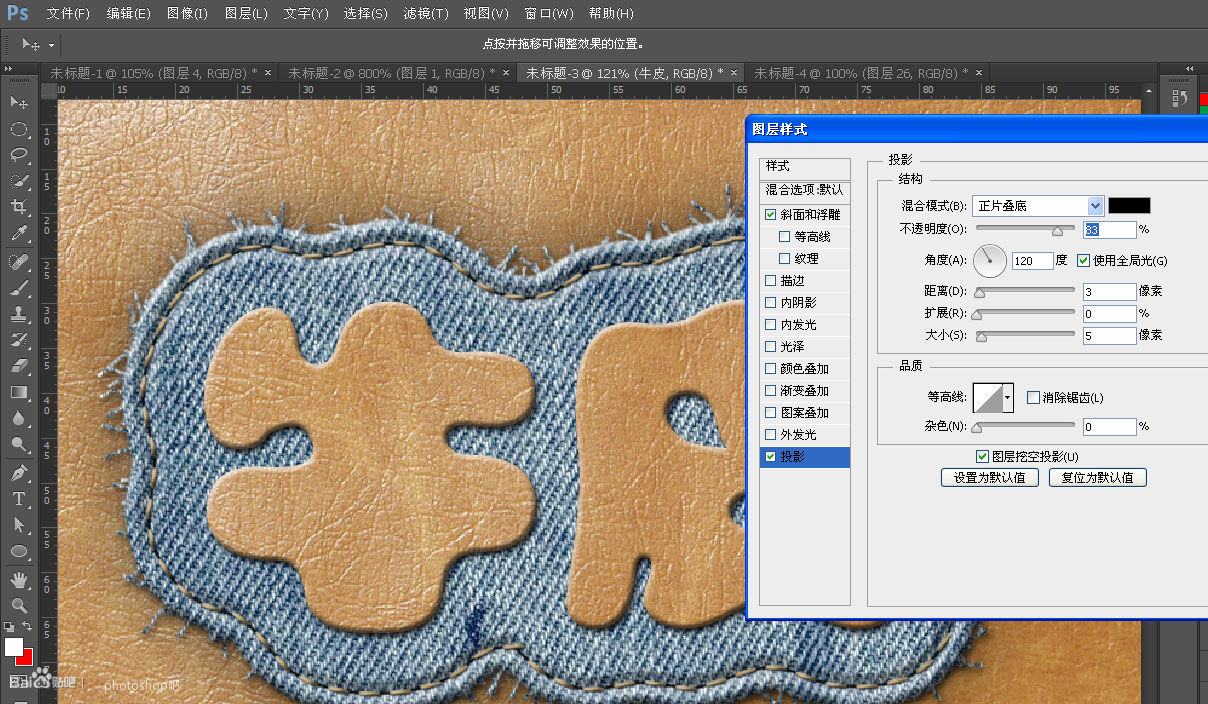Select the Path Selection tool
Viewport: 1208px width, 704px height.
pyautogui.click(x=19, y=524)
